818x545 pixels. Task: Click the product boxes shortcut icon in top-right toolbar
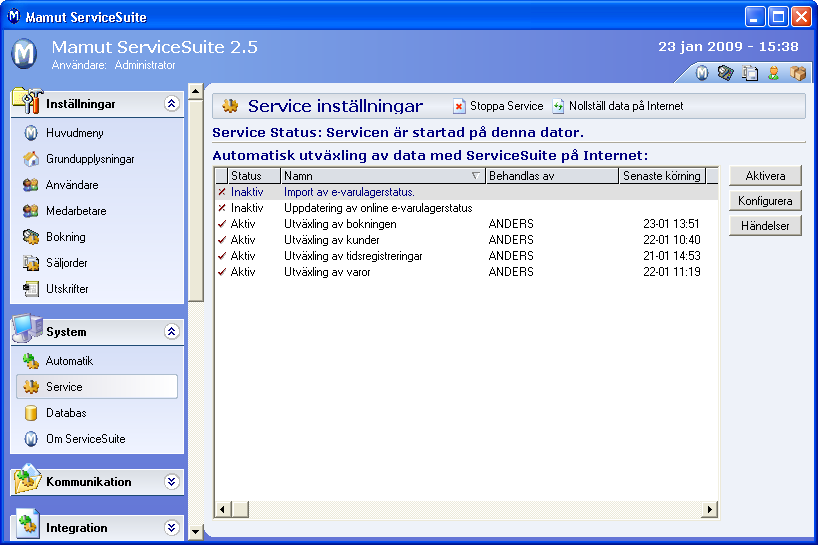pyautogui.click(x=798, y=73)
